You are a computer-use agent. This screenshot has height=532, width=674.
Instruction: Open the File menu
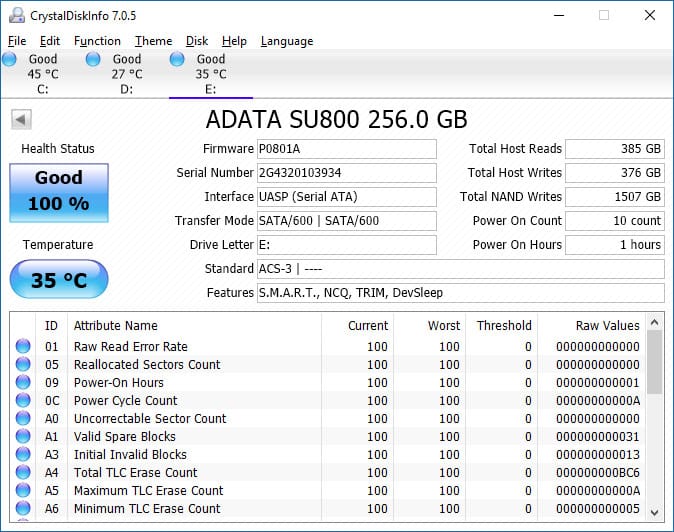[x=17, y=41]
